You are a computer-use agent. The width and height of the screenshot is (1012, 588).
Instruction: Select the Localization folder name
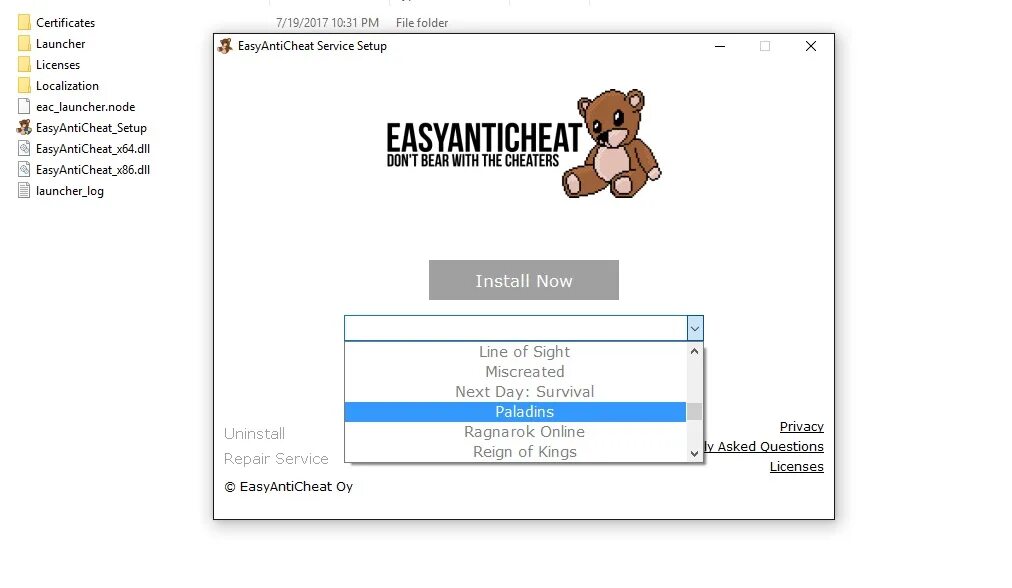[x=67, y=86]
